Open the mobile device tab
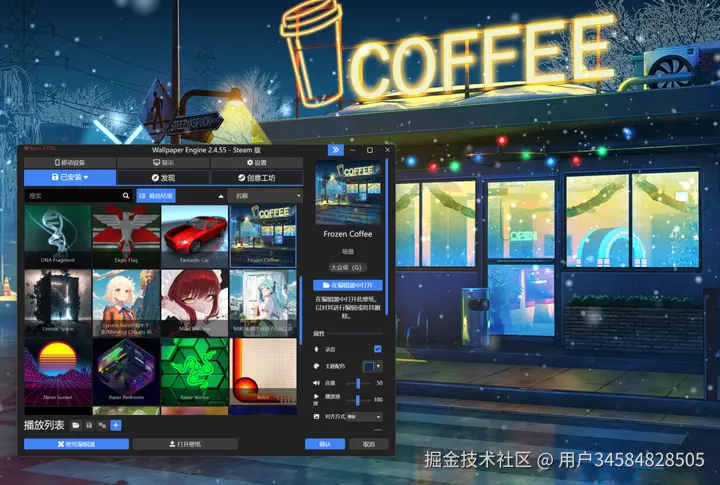The height and width of the screenshot is (485, 720). 70,163
